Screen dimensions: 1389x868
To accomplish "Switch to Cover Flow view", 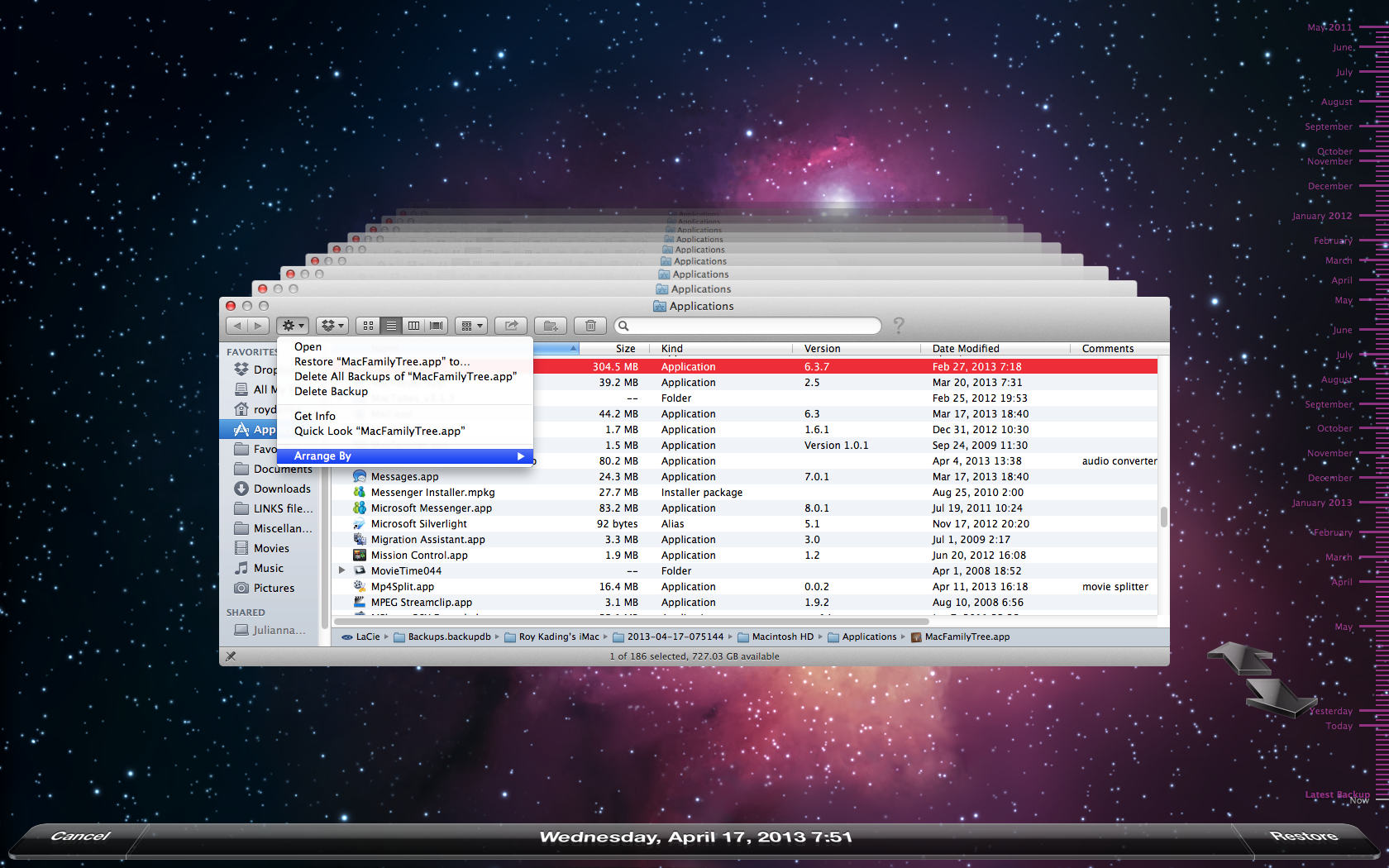I will (436, 326).
